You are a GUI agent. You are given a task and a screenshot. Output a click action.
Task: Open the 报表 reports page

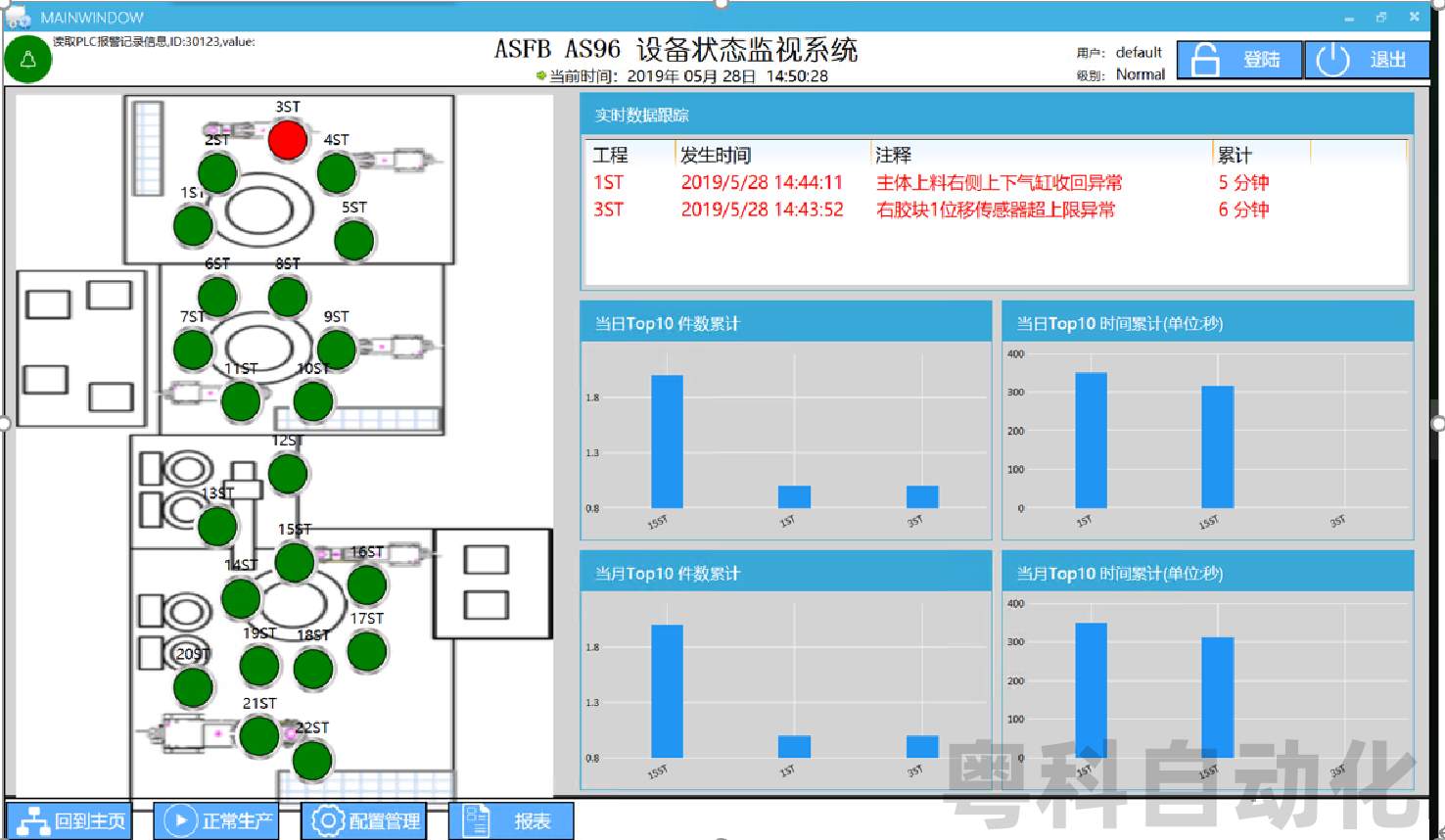coord(511,820)
